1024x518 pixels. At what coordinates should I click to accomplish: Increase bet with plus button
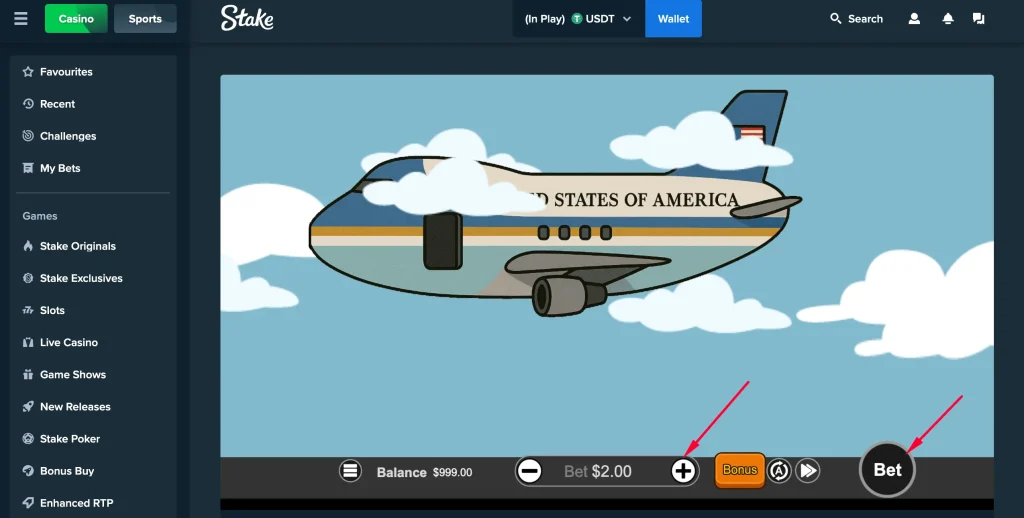[x=683, y=471]
